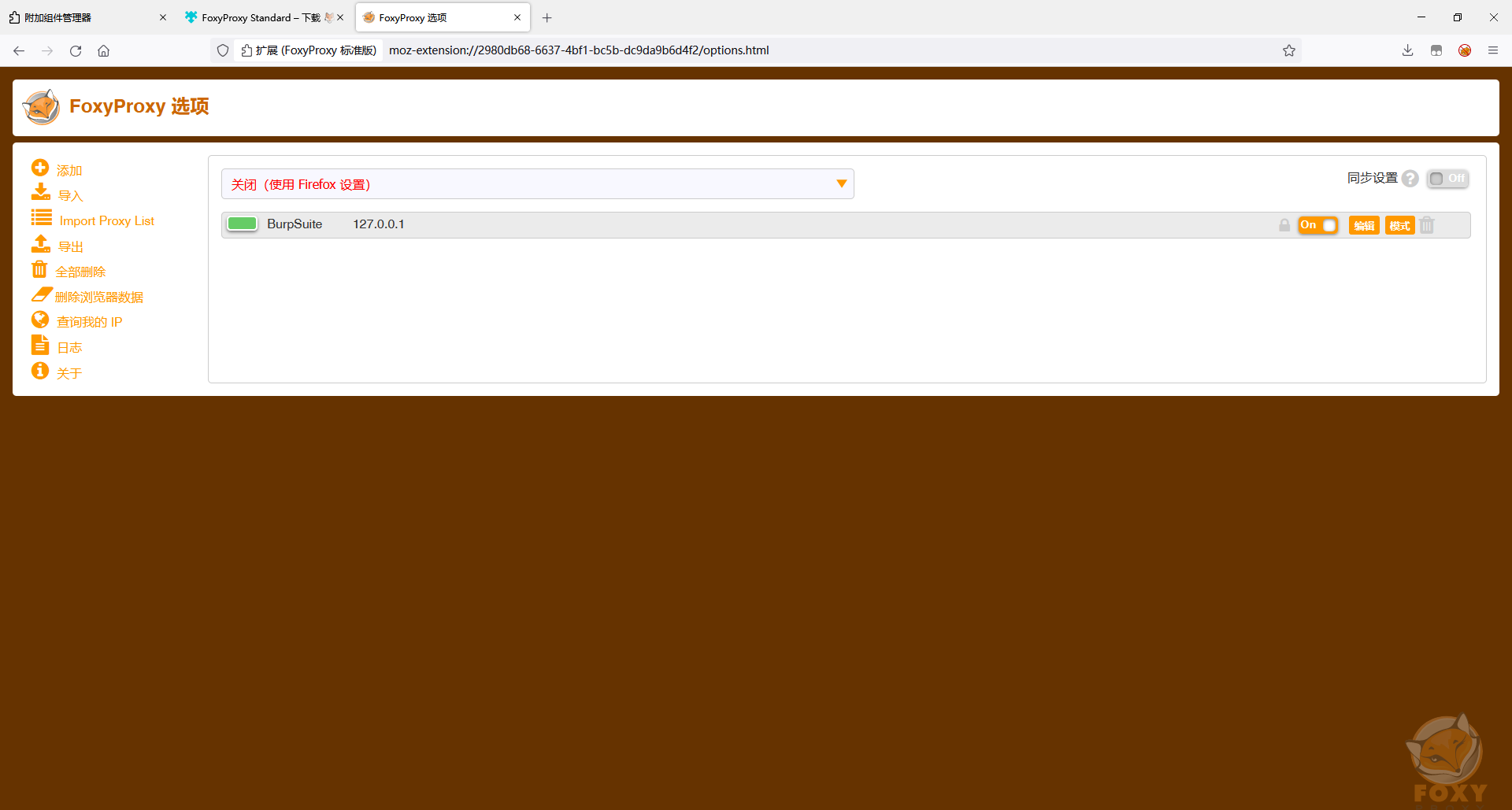Click the 导入 link in sidebar

(x=71, y=196)
